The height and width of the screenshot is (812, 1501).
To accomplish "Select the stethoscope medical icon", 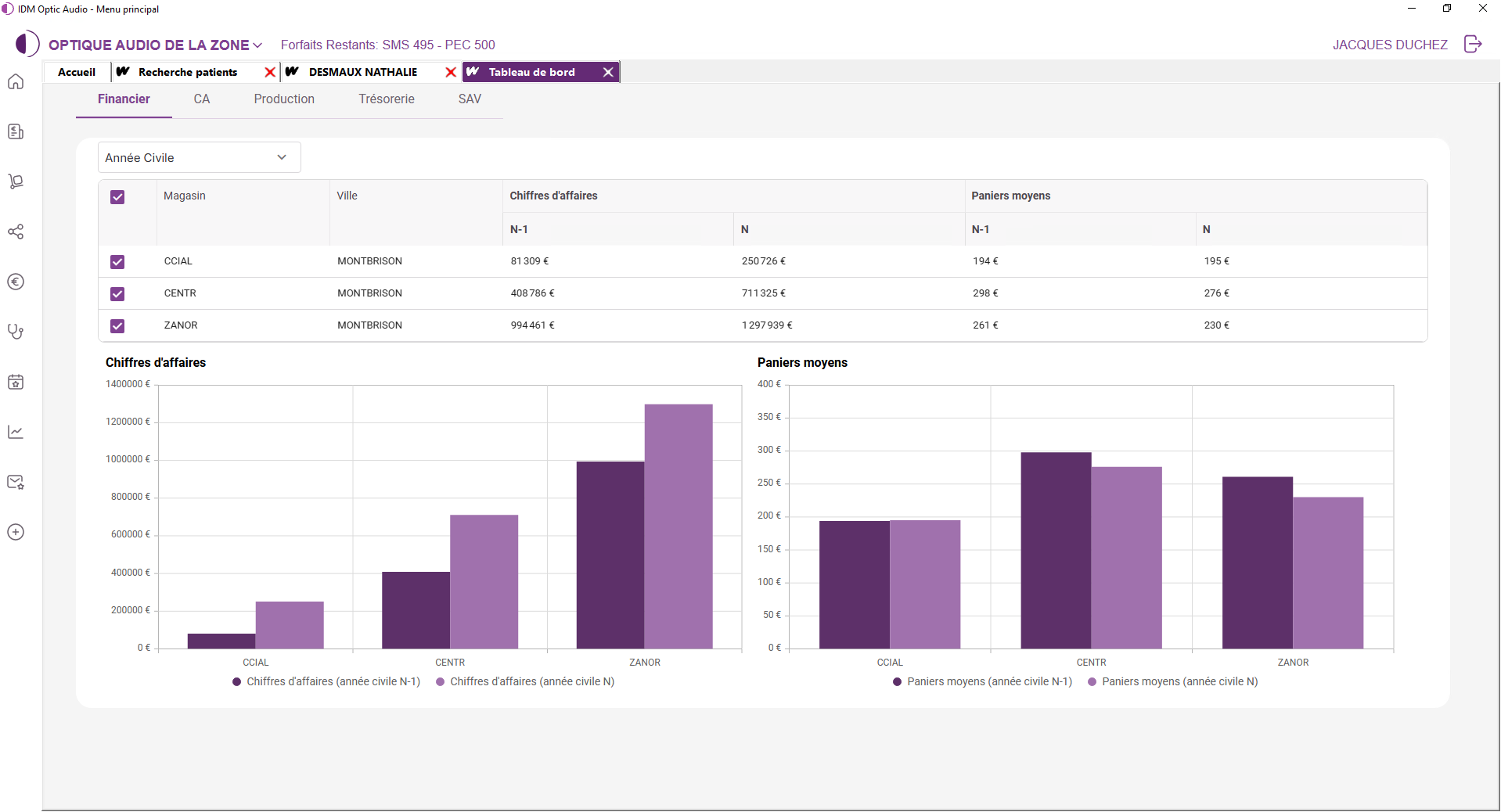I will pos(16,331).
